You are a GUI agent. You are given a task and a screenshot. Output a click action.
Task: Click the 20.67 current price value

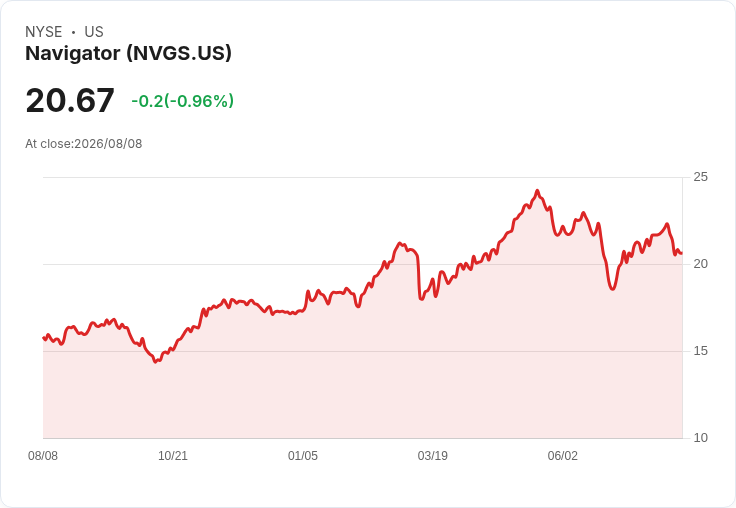click(70, 100)
